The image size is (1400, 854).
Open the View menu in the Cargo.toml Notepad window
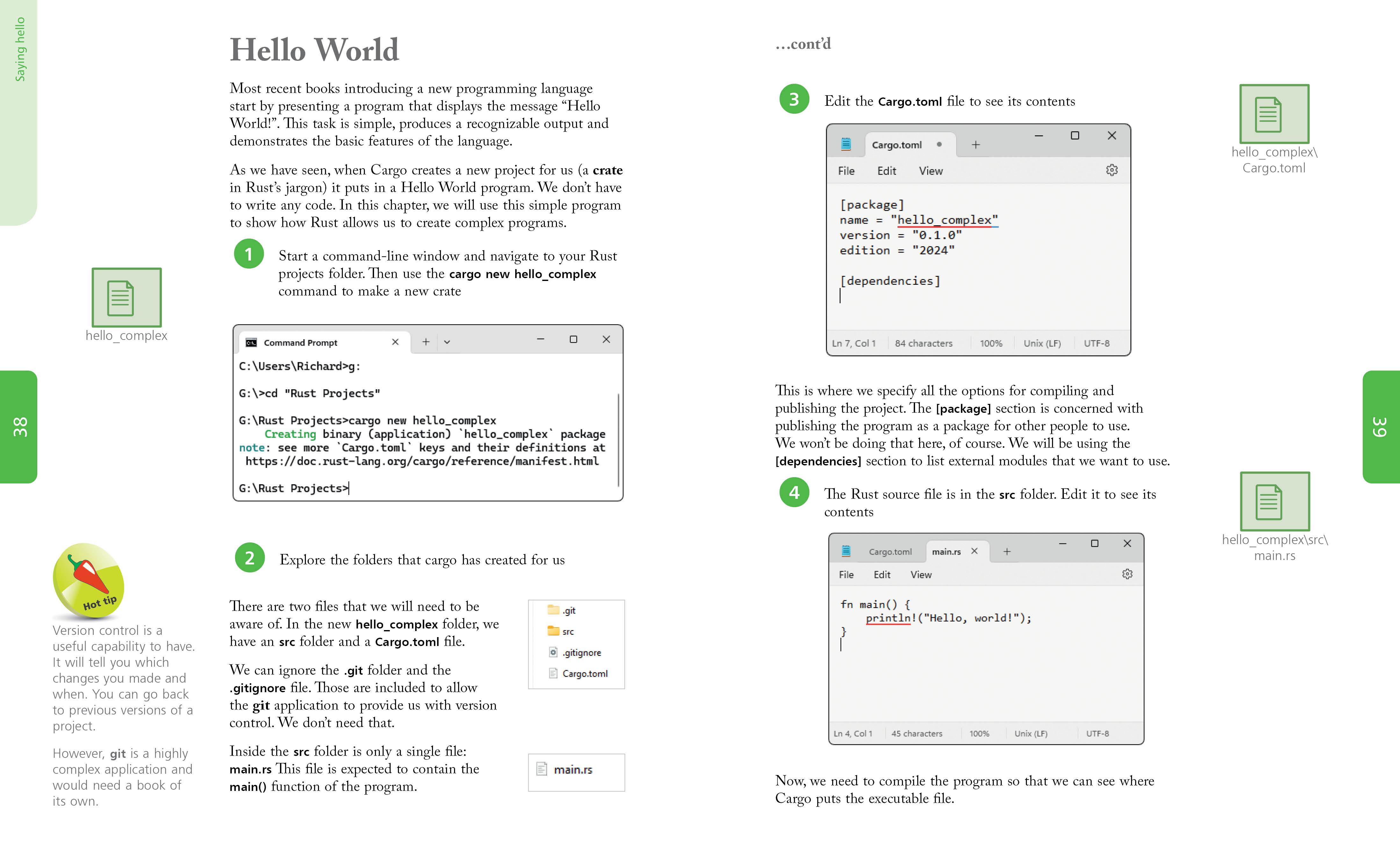click(x=931, y=171)
